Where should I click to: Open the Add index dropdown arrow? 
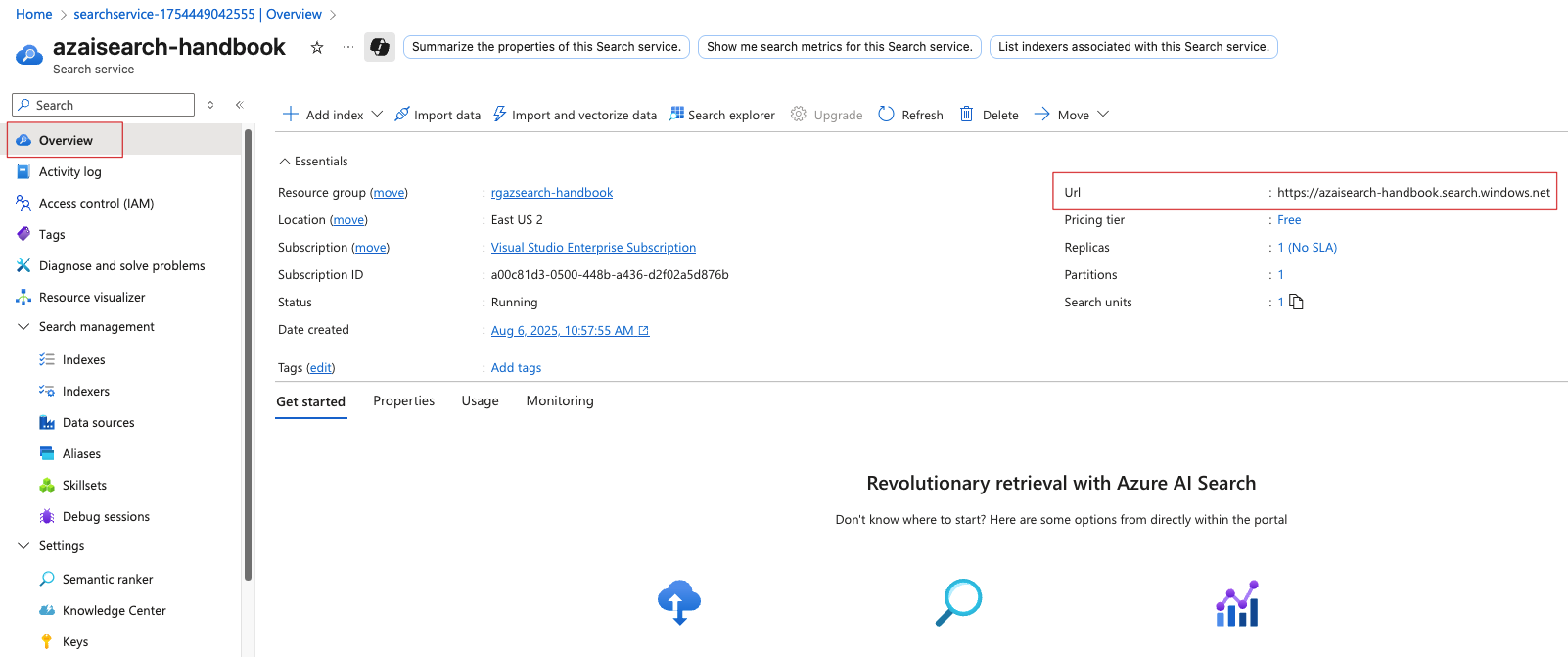click(x=377, y=115)
